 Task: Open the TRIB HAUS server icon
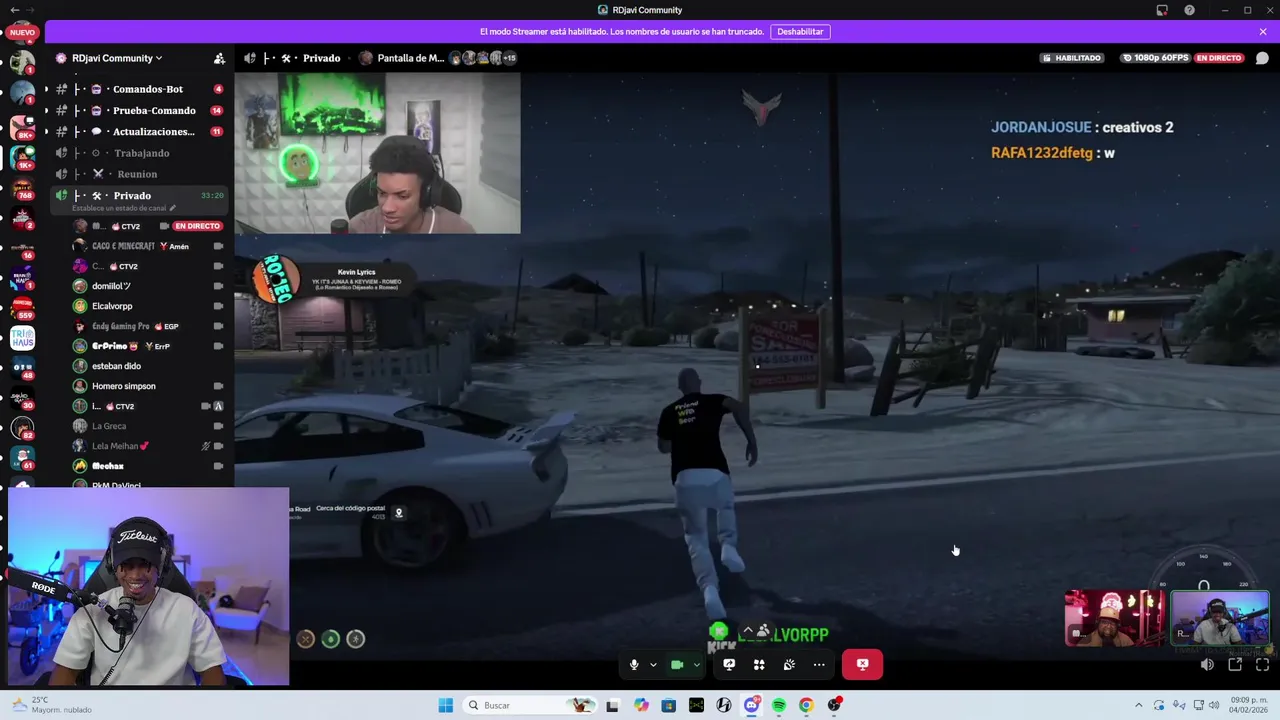pyautogui.click(x=22, y=338)
